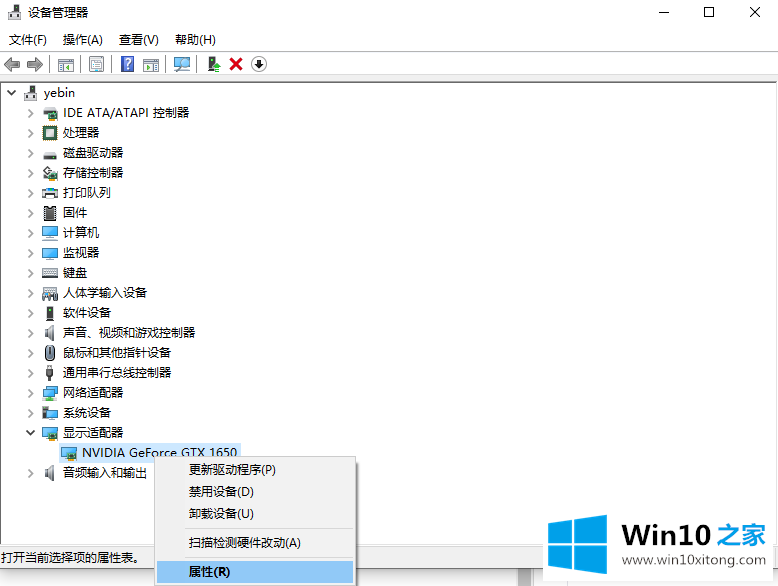Expand the 网络适配器 category

click(x=31, y=393)
